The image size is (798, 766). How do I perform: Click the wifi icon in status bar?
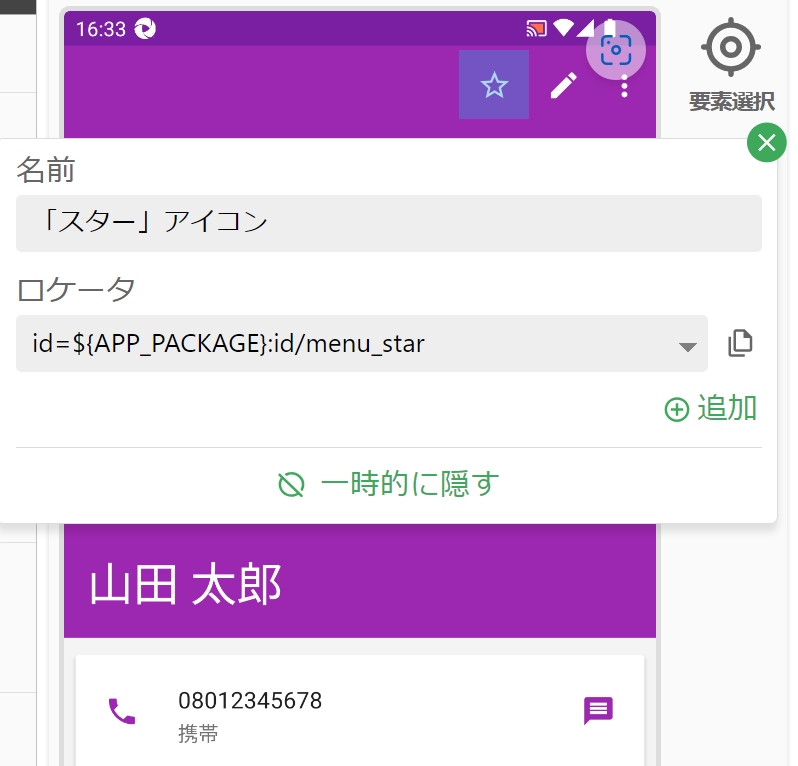click(x=563, y=28)
